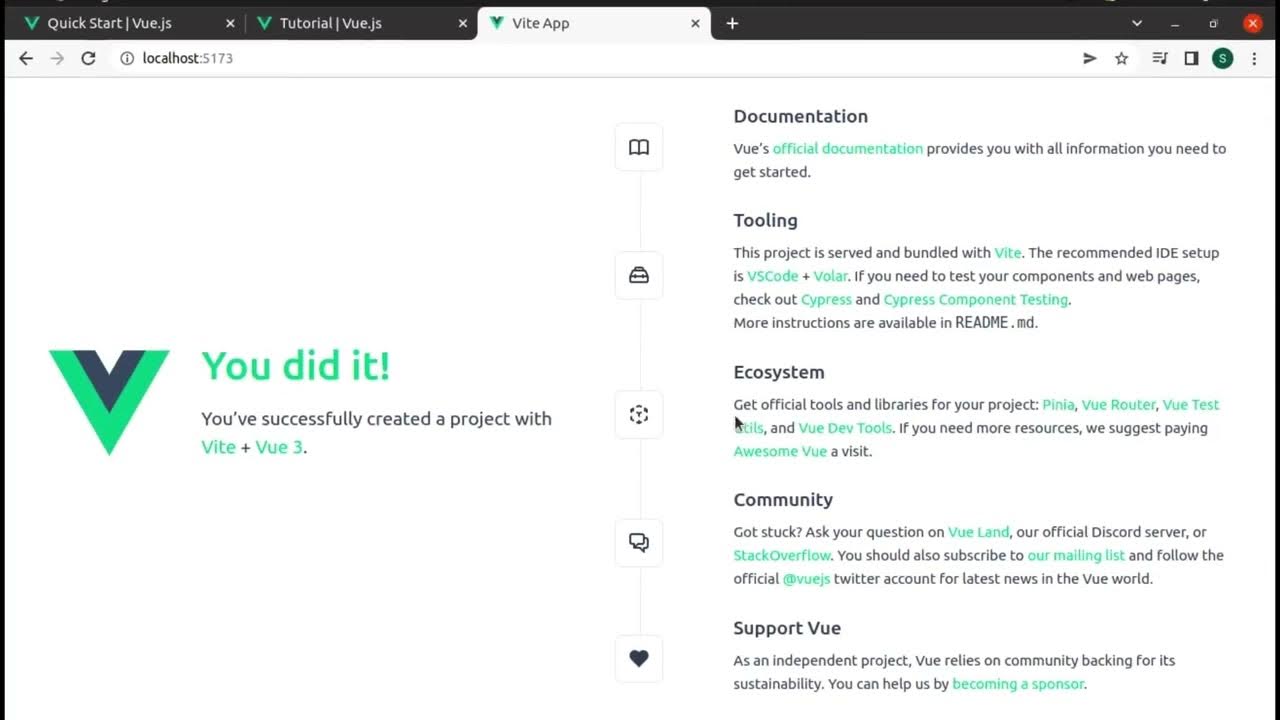Screen dimensions: 1280x720
Task: Follow the Vue Router link
Action: click(1118, 405)
